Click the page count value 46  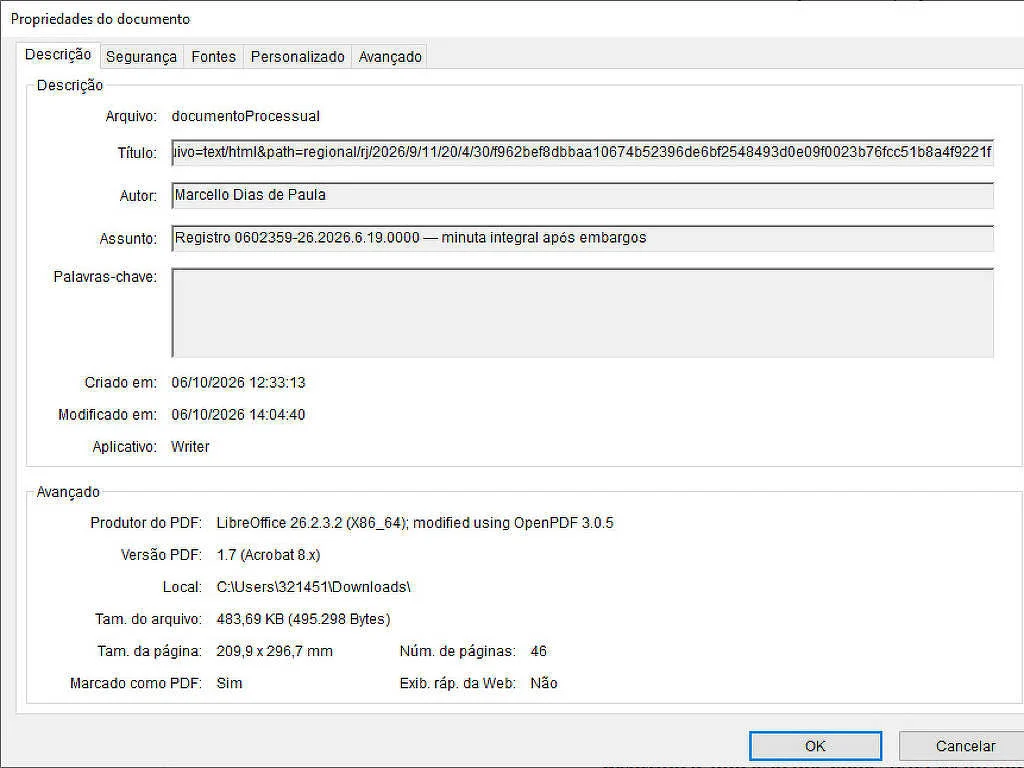point(539,651)
